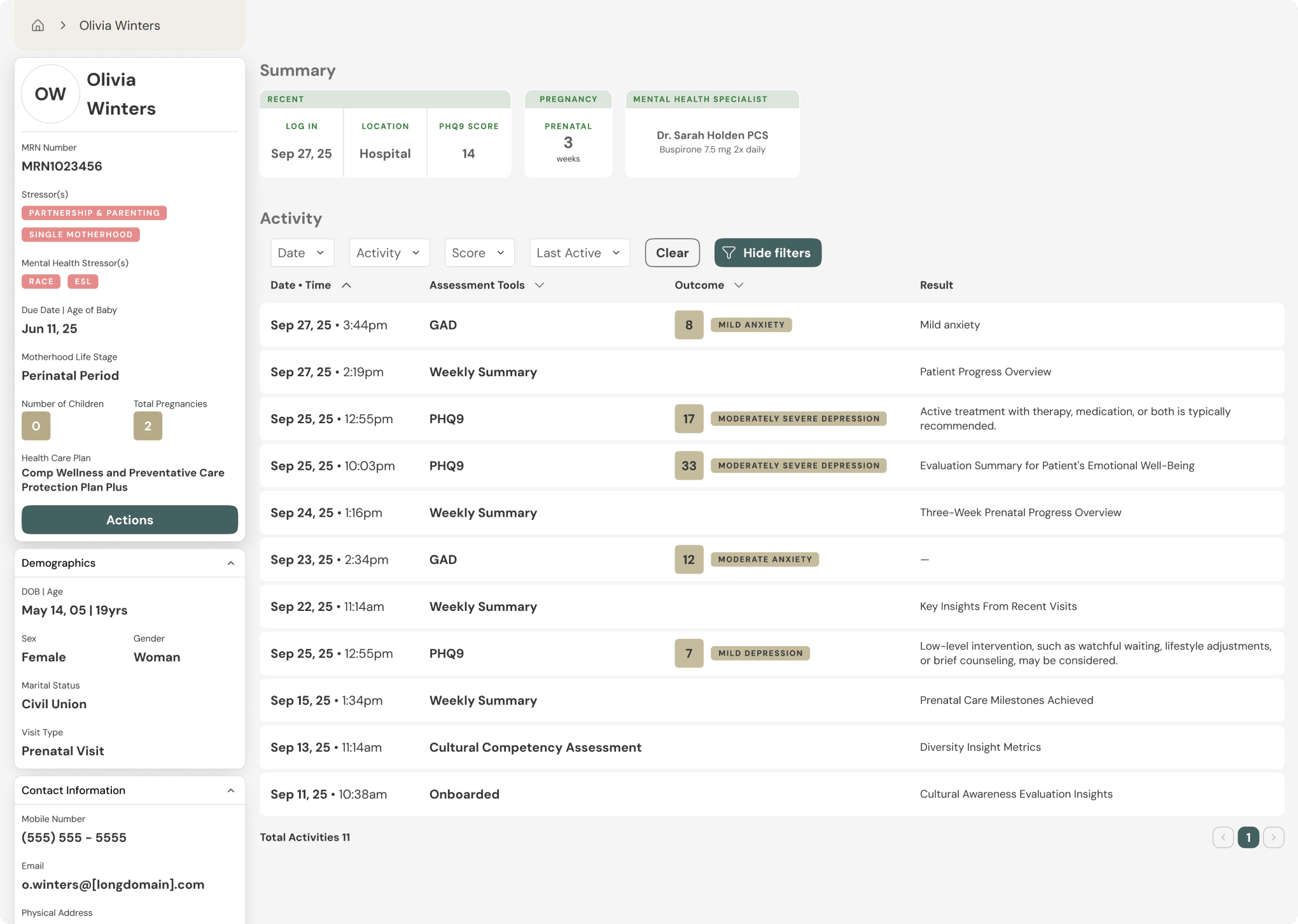The width and height of the screenshot is (1298, 924).
Task: Open the Assessment Tools column dropdown
Action: [540, 285]
